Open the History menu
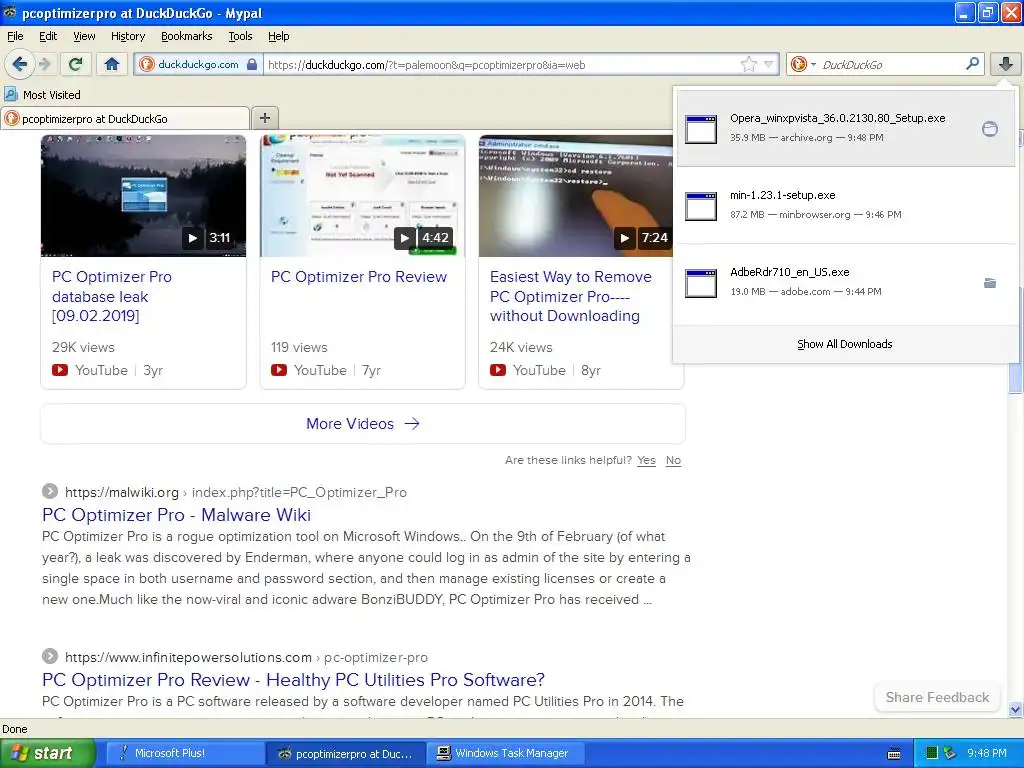The width and height of the screenshot is (1024, 768). point(127,36)
